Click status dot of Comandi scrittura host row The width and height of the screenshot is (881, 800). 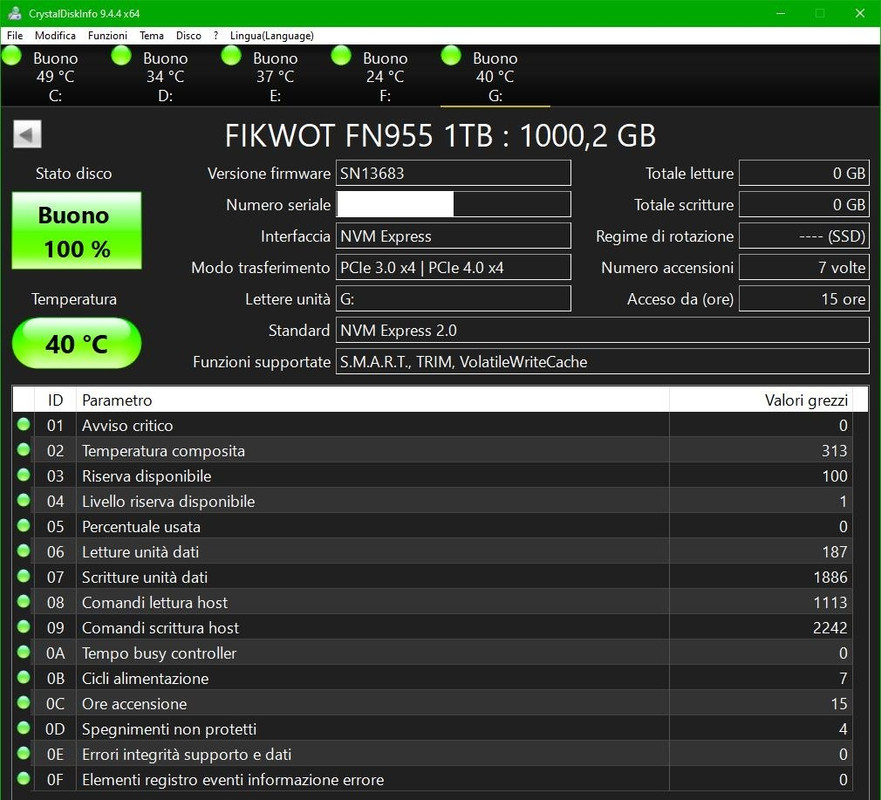tap(24, 626)
